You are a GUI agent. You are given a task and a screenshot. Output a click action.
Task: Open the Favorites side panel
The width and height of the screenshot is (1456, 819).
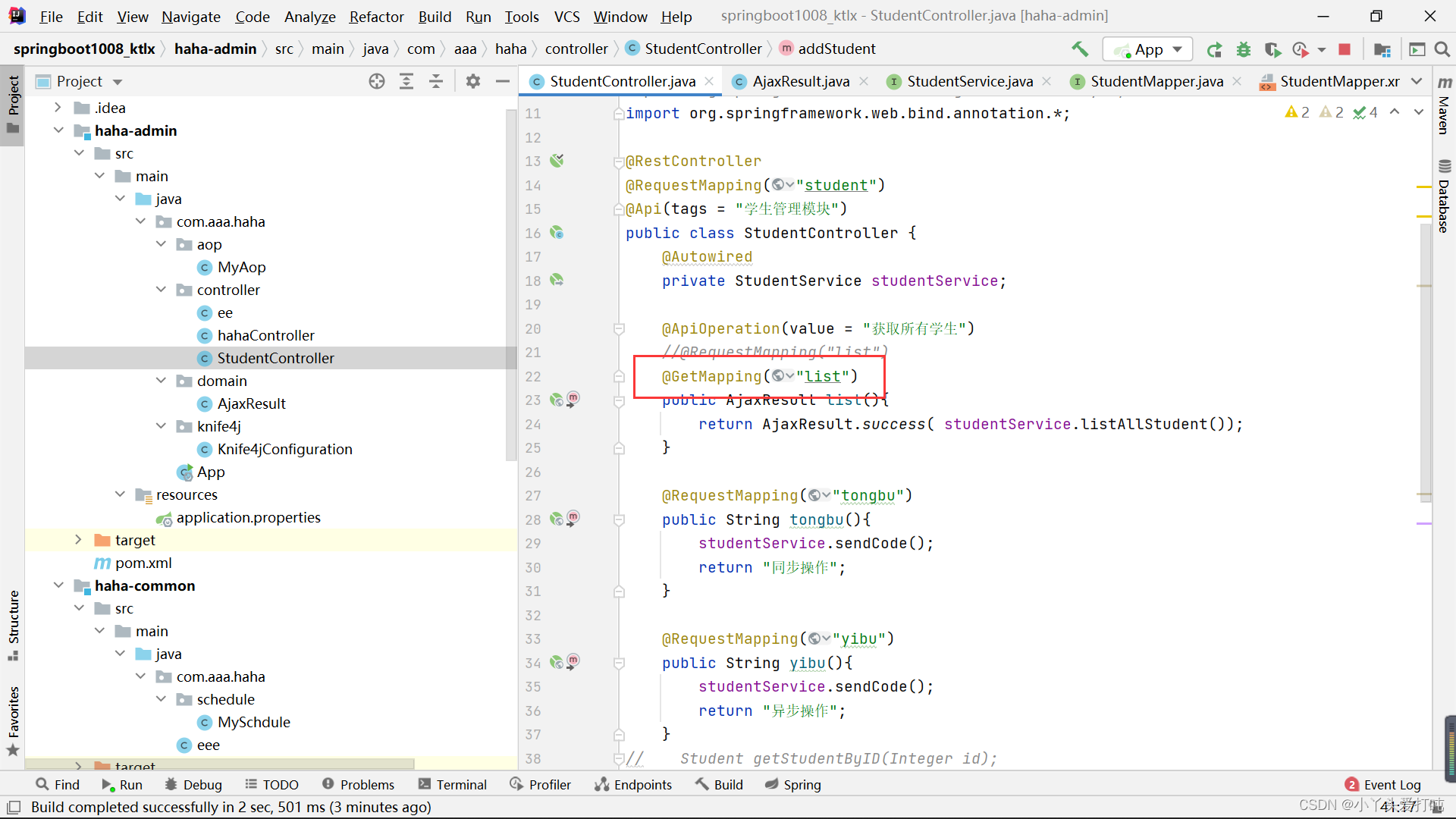(x=13, y=720)
